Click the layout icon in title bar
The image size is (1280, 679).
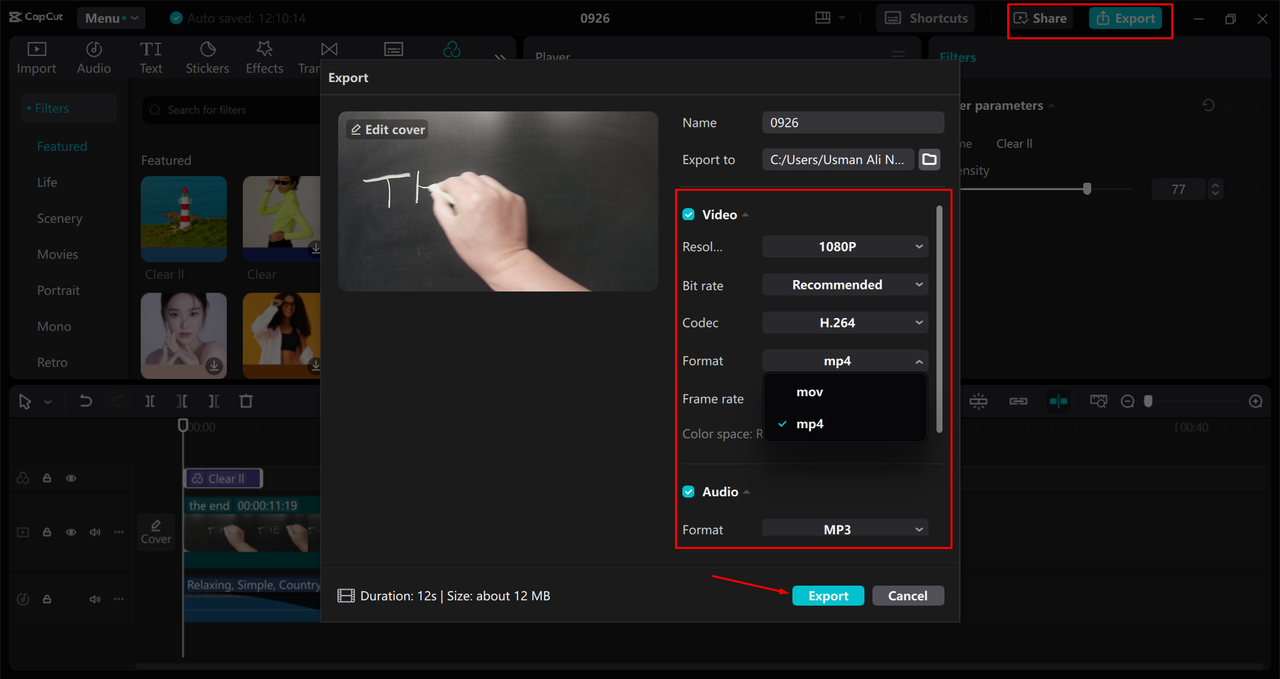click(x=823, y=18)
